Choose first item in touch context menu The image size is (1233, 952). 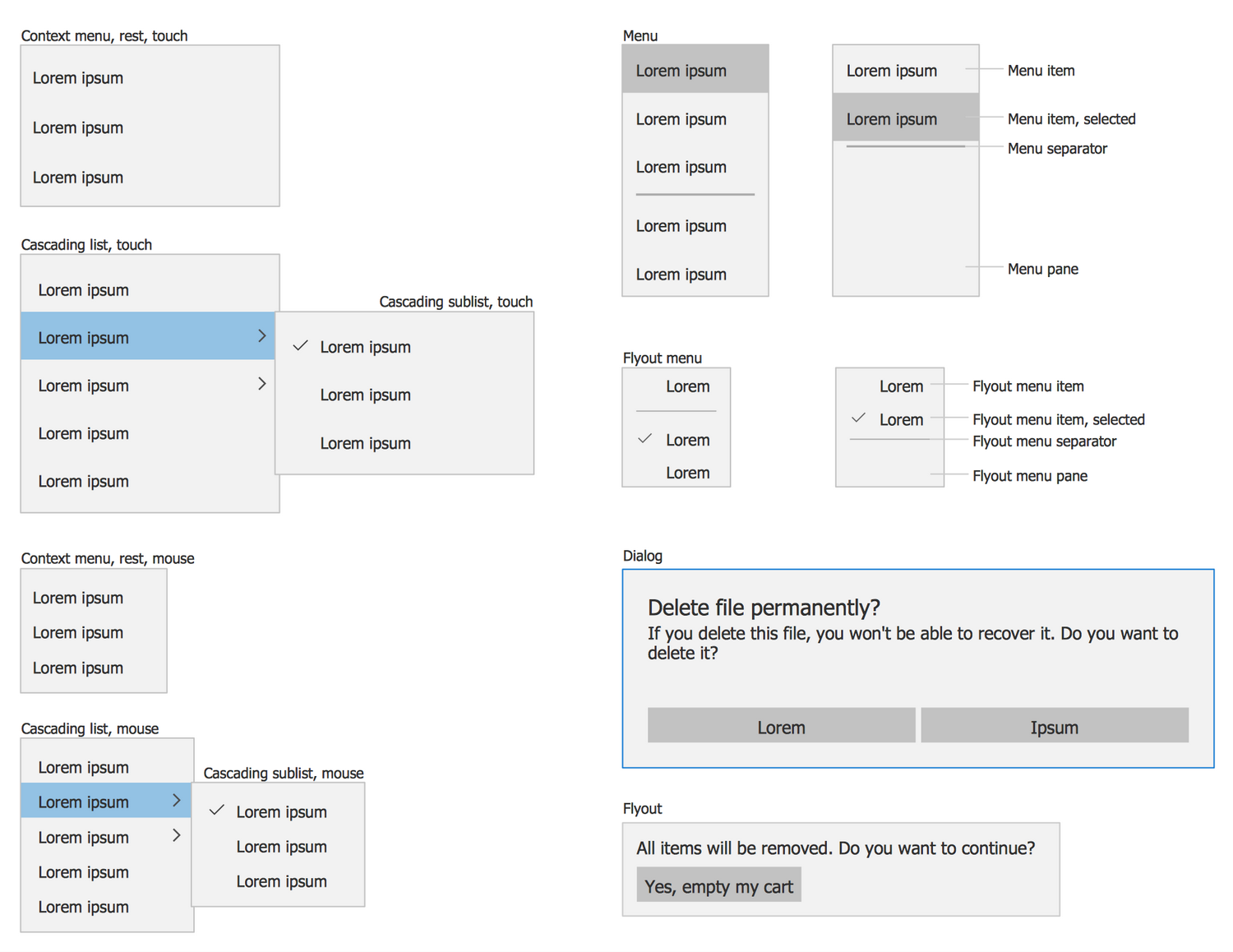pos(78,78)
